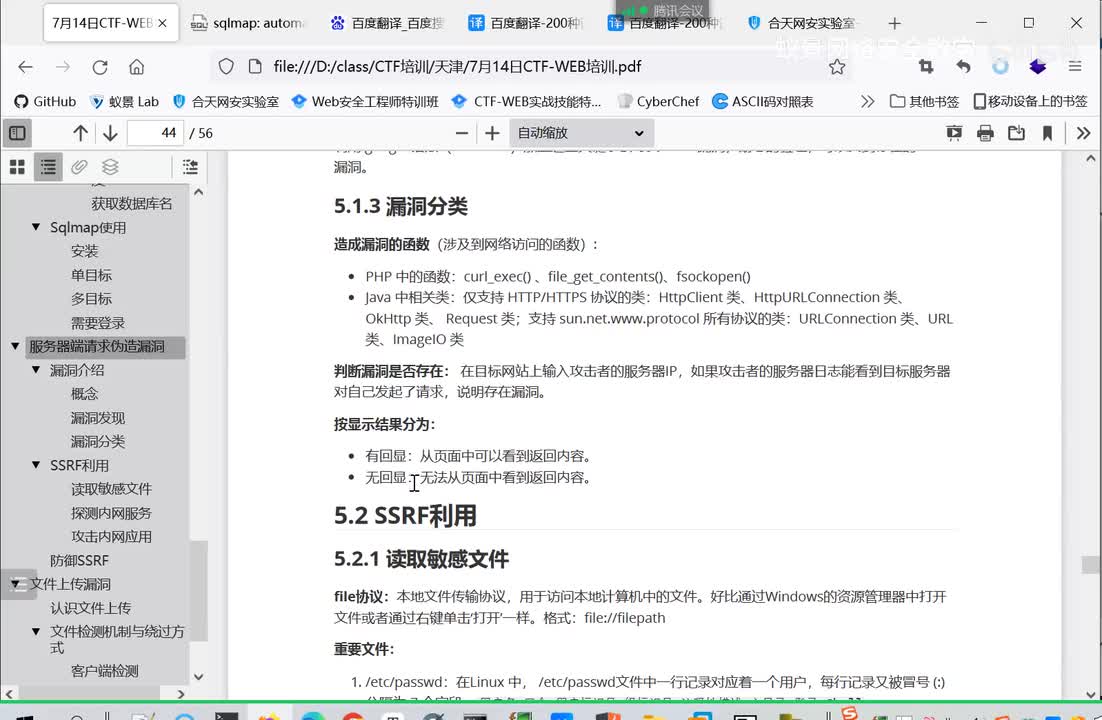
Task: Open the browser home page
Action: pos(136,67)
